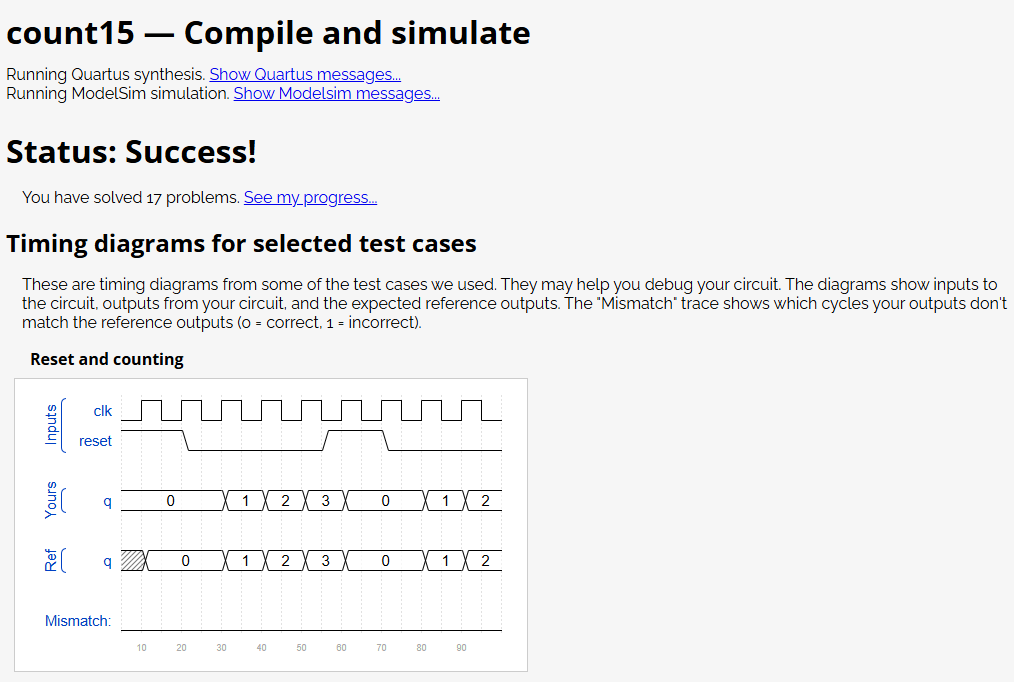Select the Mismatch trace label
1014x682 pixels.
pos(78,621)
